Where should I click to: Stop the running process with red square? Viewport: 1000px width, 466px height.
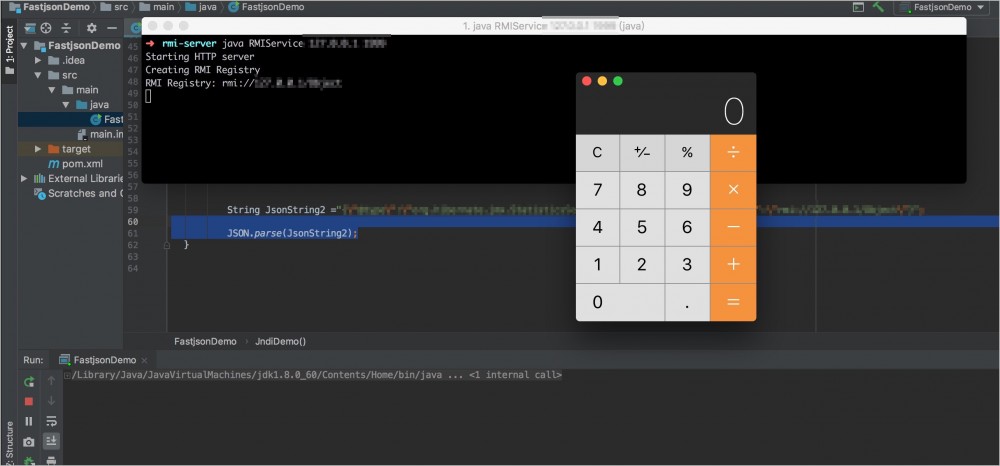click(29, 401)
